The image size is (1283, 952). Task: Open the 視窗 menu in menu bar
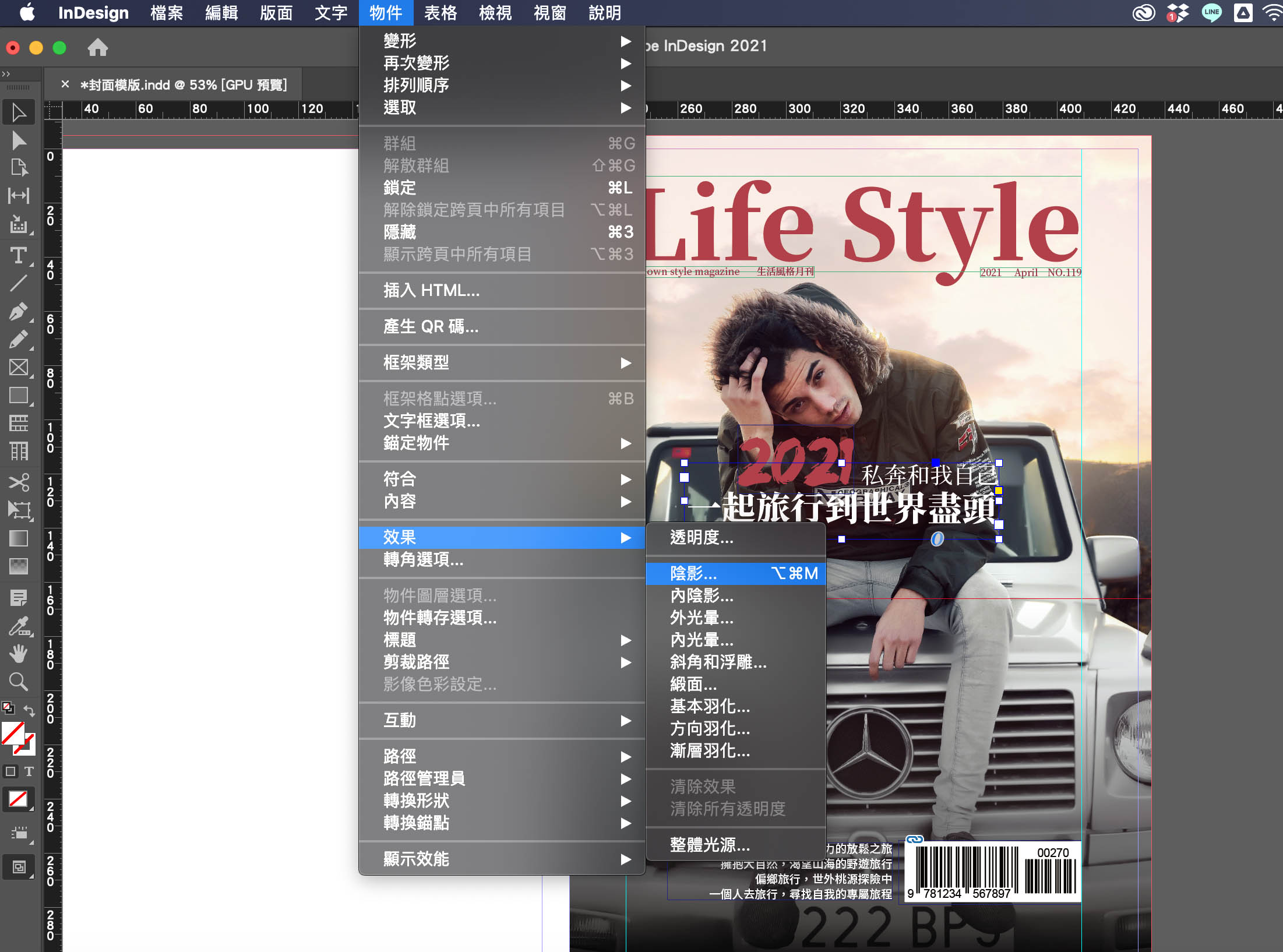pyautogui.click(x=549, y=13)
